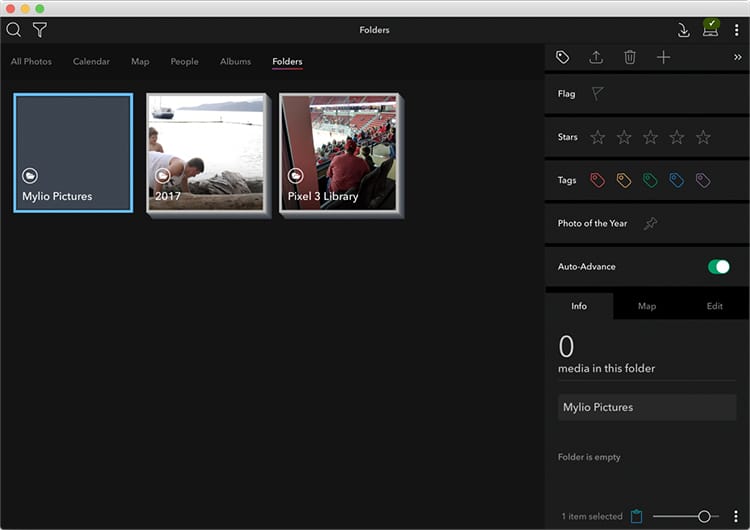750x530 pixels.
Task: Click the trash delete icon
Action: point(630,57)
